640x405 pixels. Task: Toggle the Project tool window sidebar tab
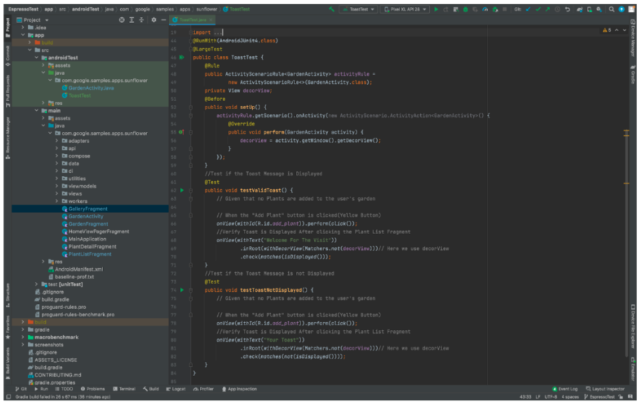8,28
